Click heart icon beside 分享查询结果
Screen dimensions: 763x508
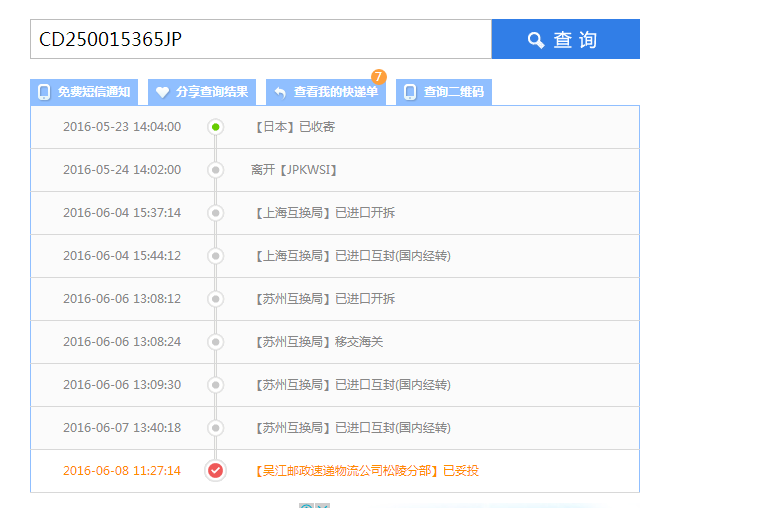click(162, 92)
